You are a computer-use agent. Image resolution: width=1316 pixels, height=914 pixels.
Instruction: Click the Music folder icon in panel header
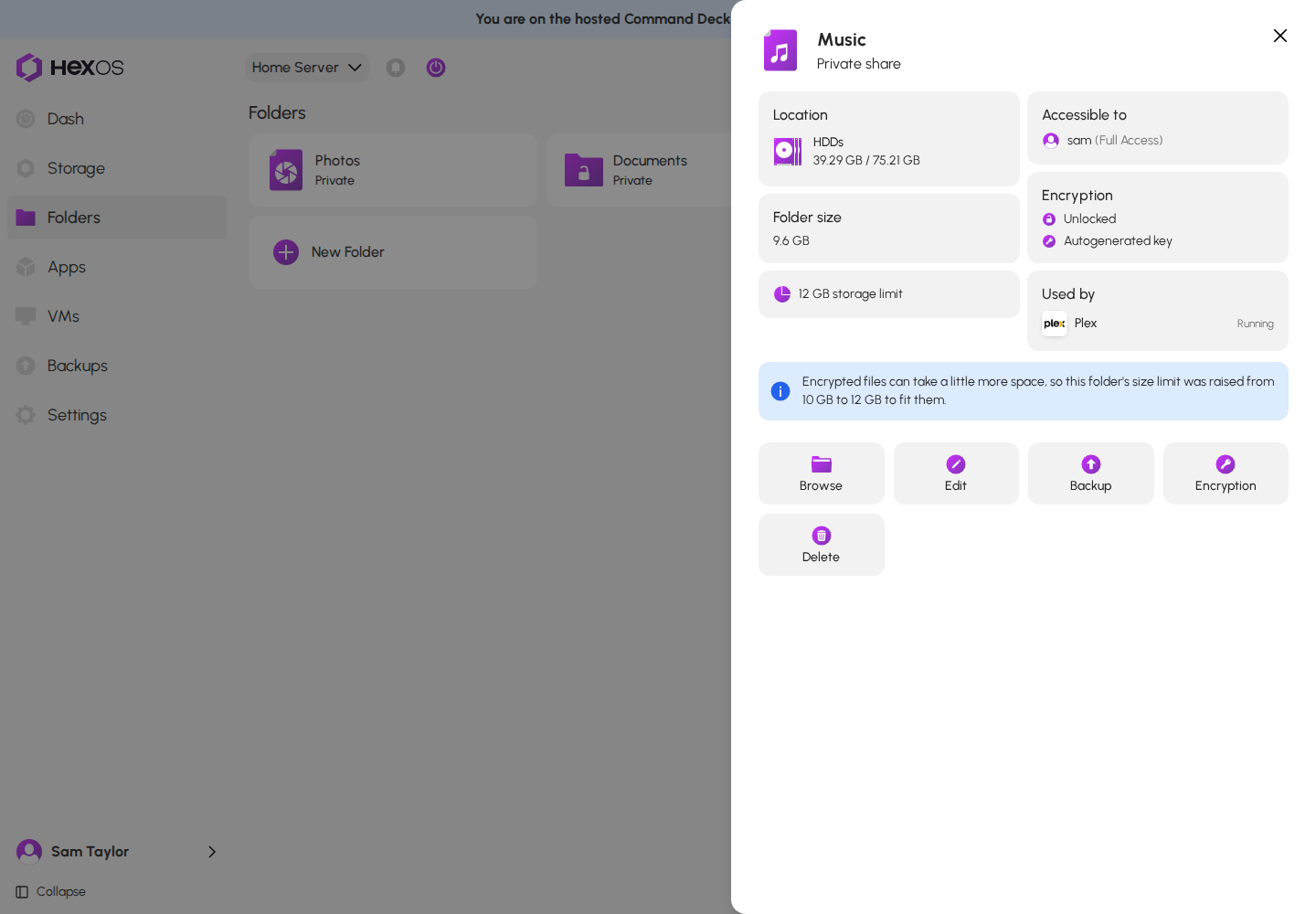pyautogui.click(x=780, y=50)
